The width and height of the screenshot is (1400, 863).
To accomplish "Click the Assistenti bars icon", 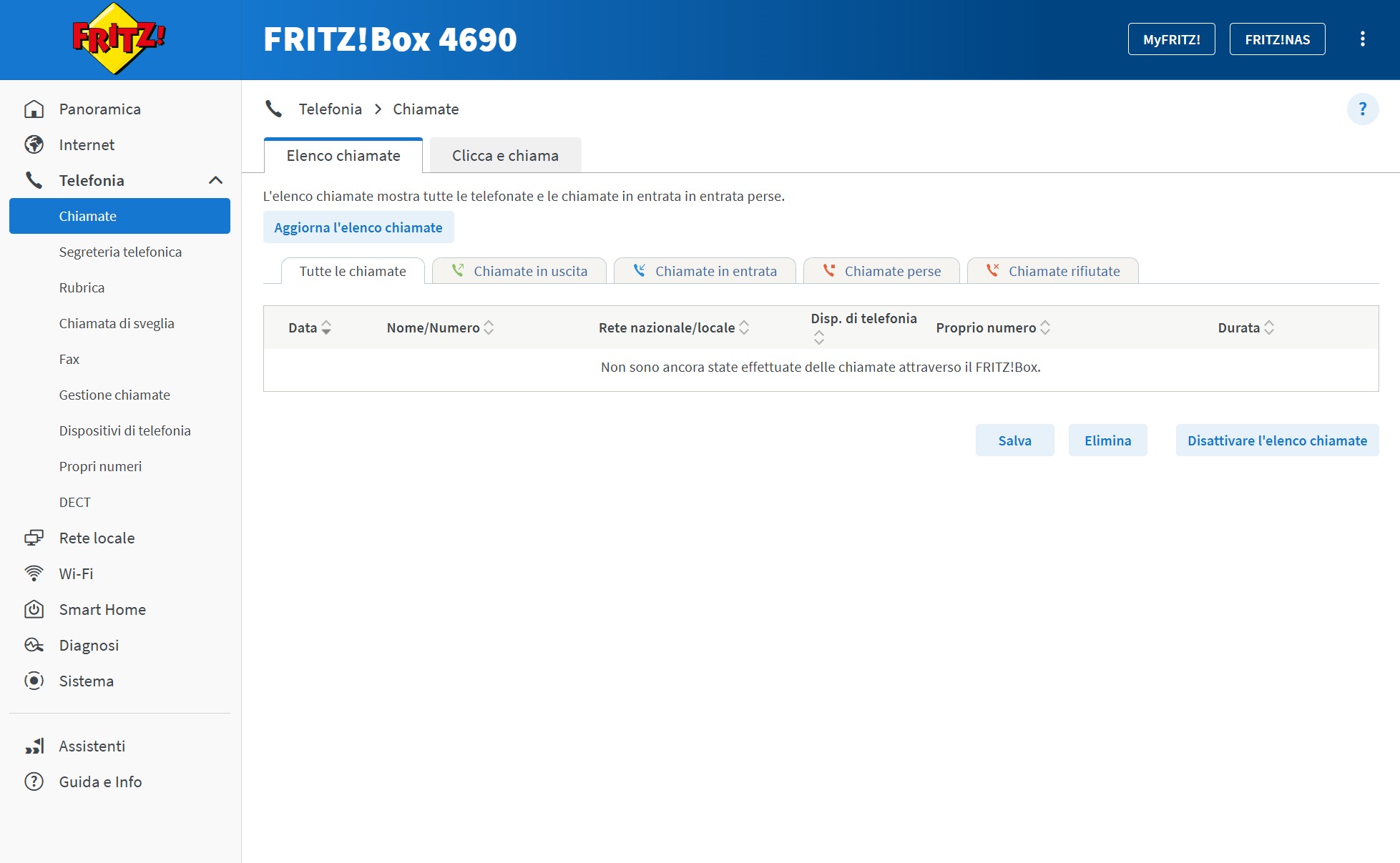I will coord(34,746).
